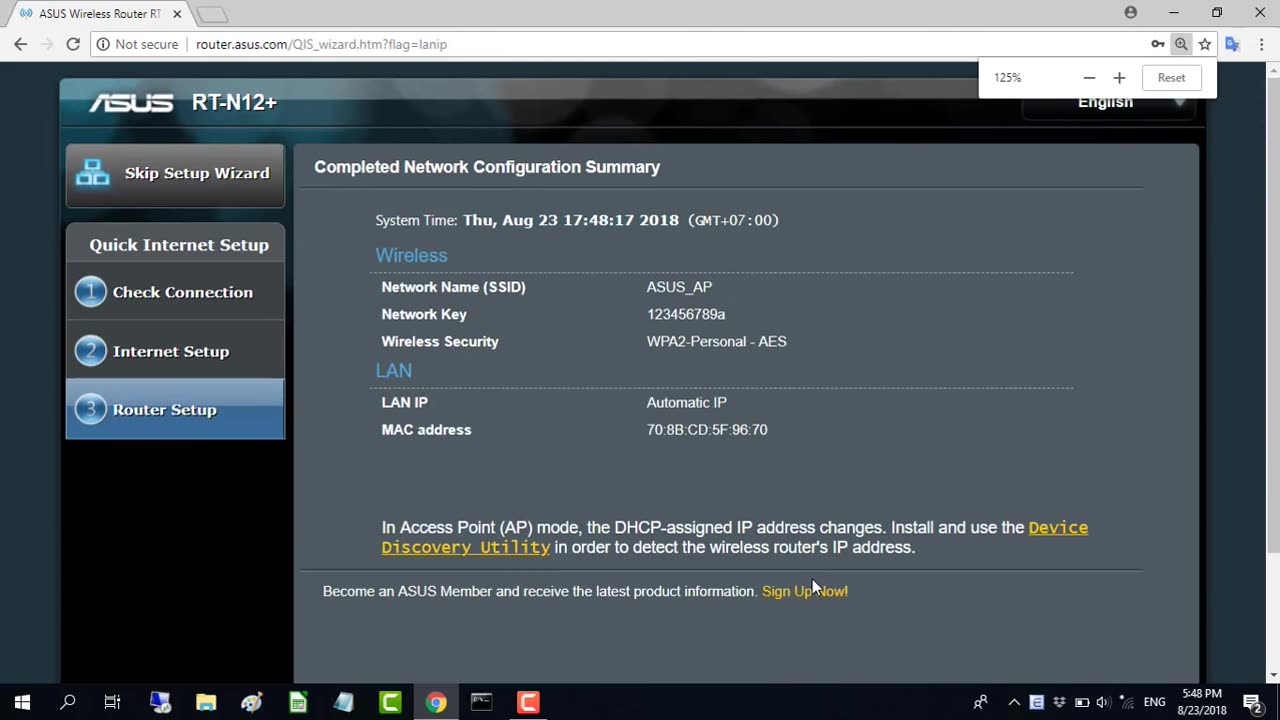Open the gray notepad-like taskbar app
The width and height of the screenshot is (1280, 720).
344,702
